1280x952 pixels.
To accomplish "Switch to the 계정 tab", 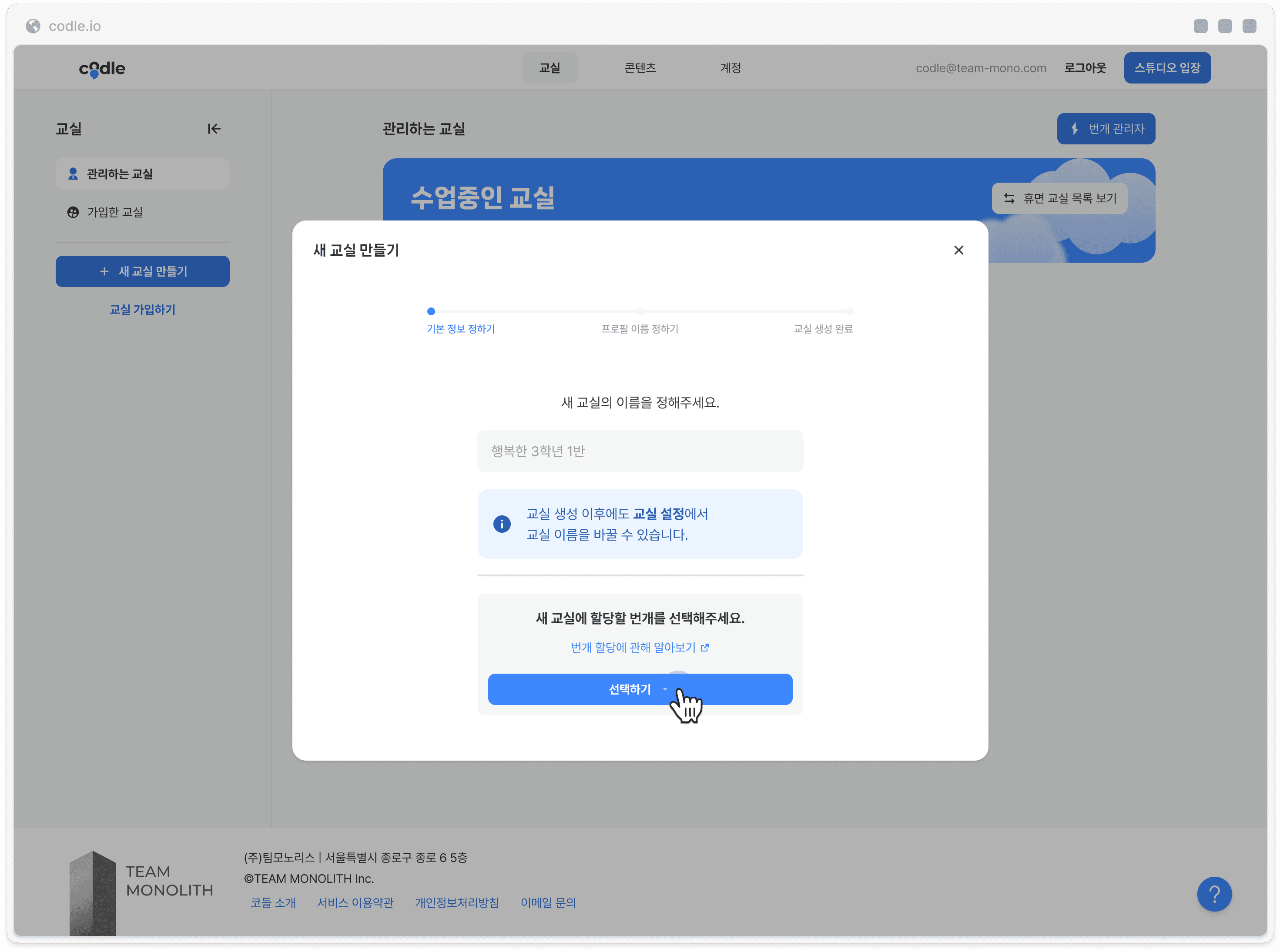I will click(730, 68).
